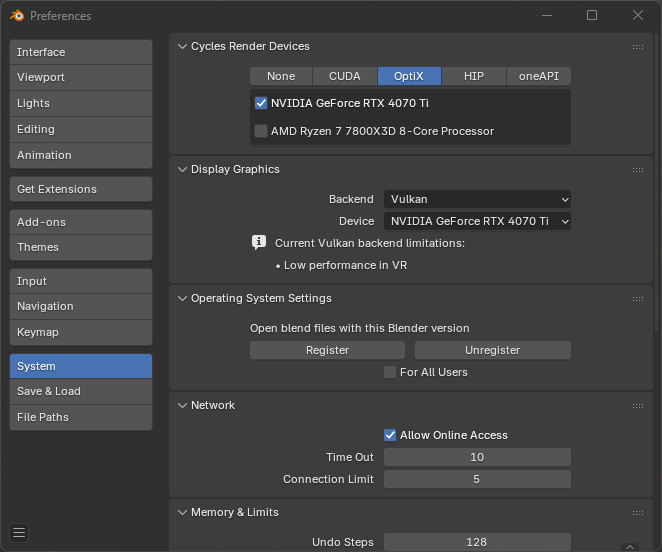662x552 pixels.
Task: Collapse the Cycles Render Devices panel
Action: [182, 46]
